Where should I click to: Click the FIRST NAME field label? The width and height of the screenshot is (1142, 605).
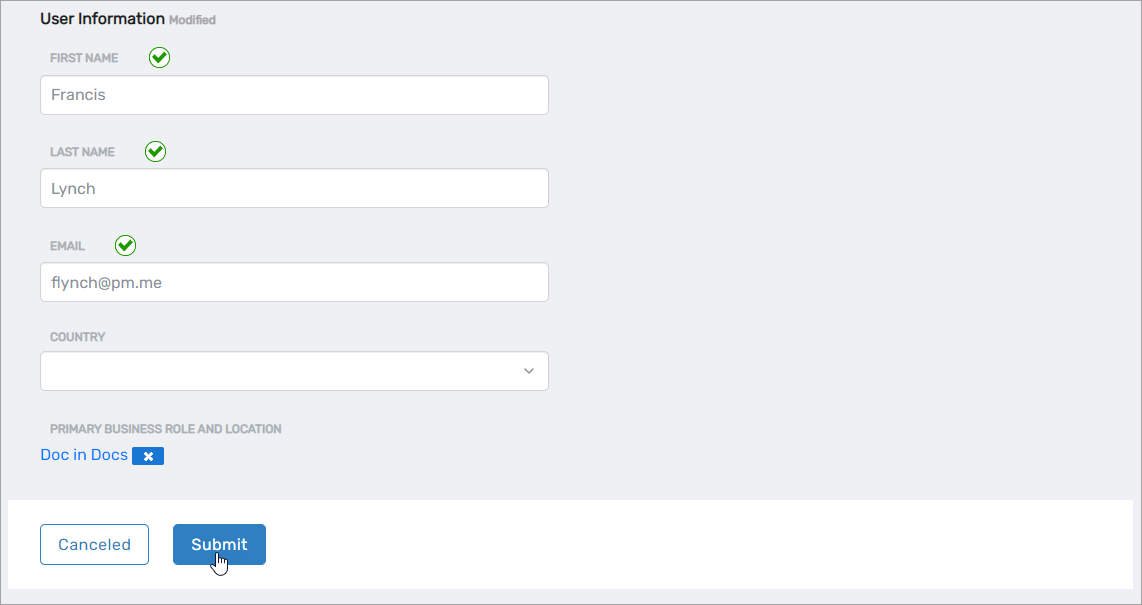coord(84,58)
